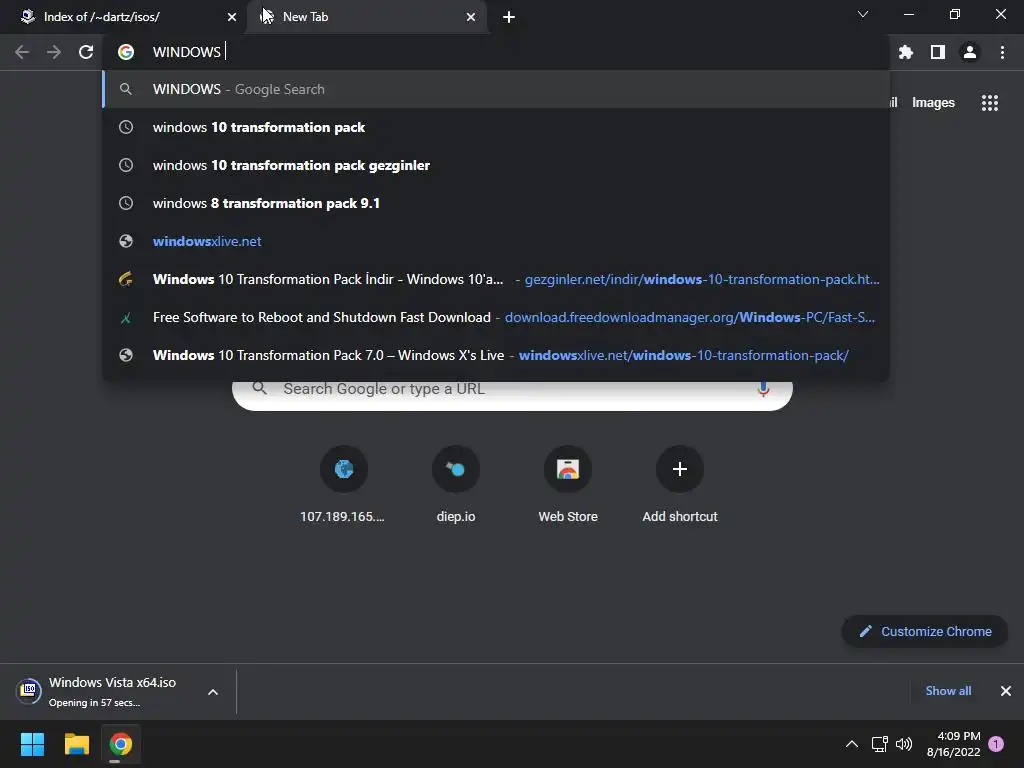
Task: Click the voice search microphone
Action: pos(763,389)
